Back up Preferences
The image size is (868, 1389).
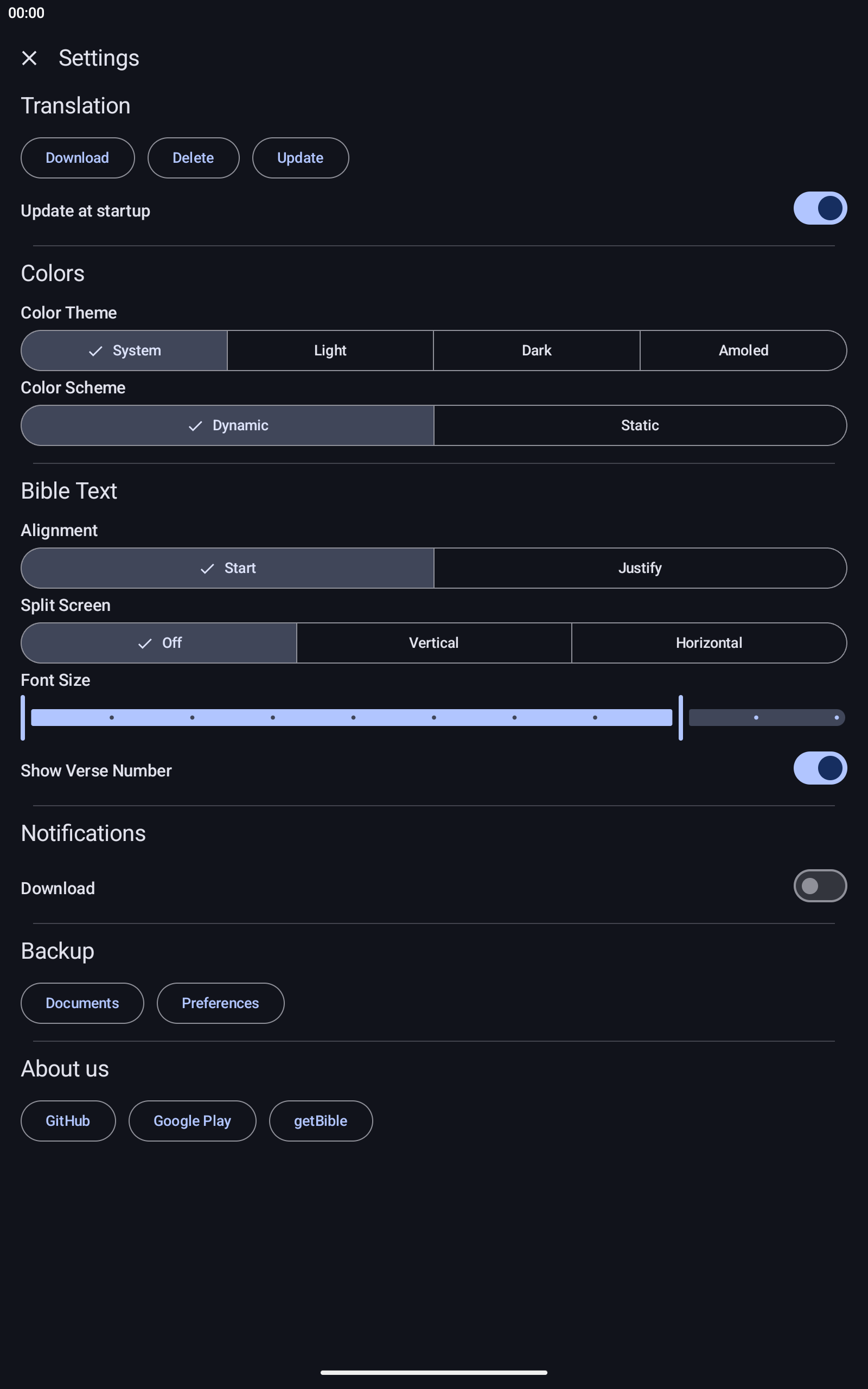point(220,1003)
